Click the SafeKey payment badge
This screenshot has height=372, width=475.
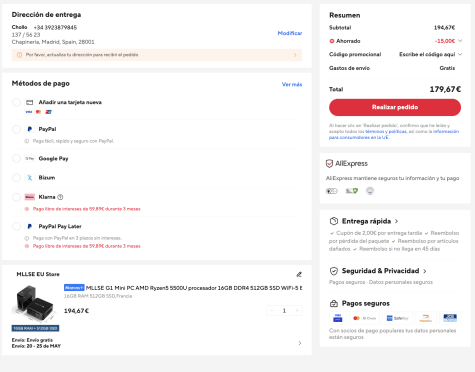click(397, 318)
